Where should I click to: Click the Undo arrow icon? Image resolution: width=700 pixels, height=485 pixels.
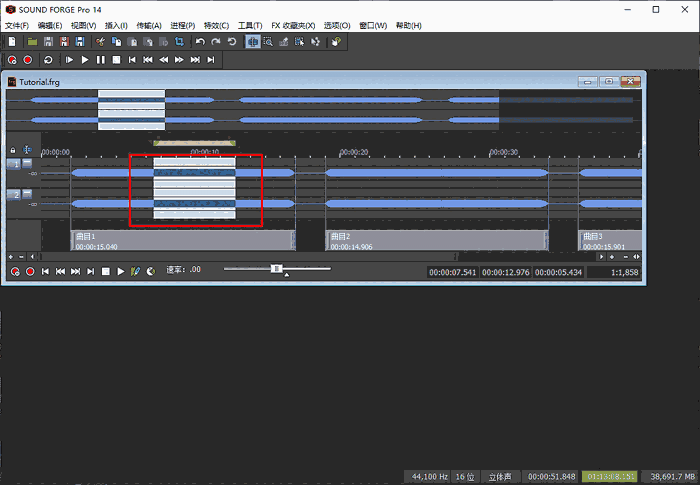200,42
